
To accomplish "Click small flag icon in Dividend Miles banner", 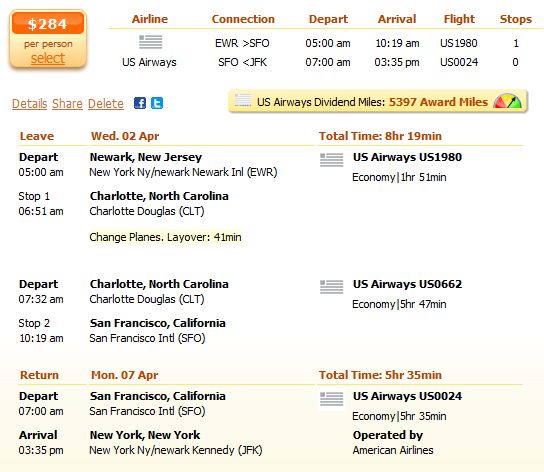I will pyautogui.click(x=243, y=100).
